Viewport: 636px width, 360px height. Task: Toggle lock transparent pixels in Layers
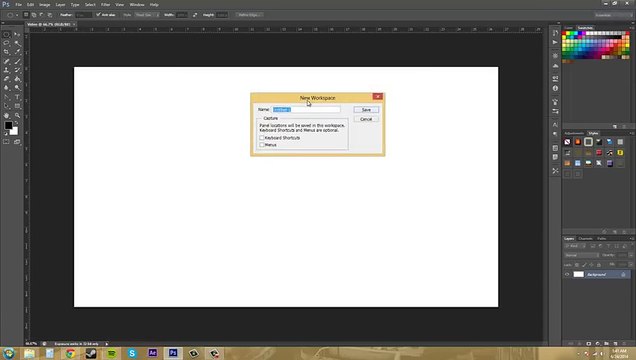click(577, 265)
